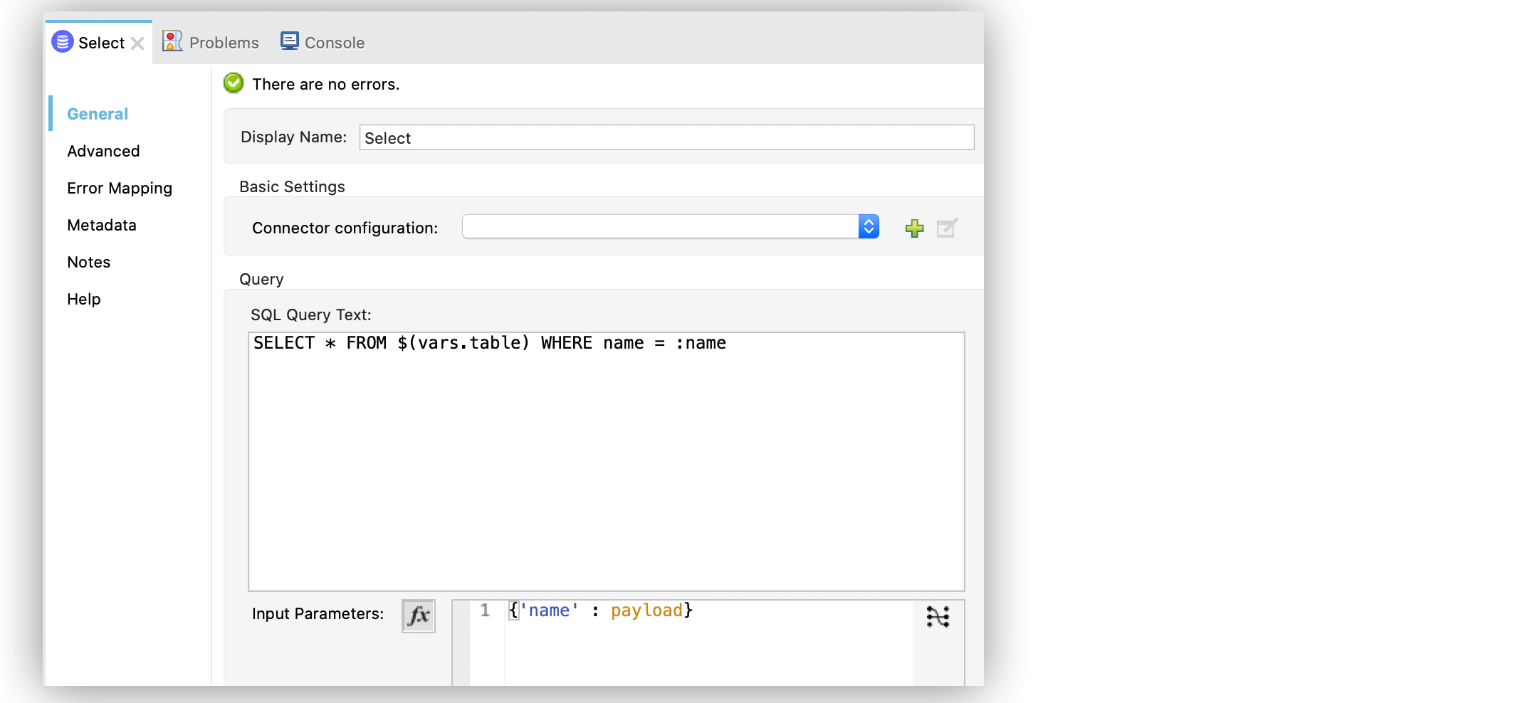Viewport: 1525px width, 703px height.
Task: Click the green plus to add connector configuration
Action: [914, 228]
